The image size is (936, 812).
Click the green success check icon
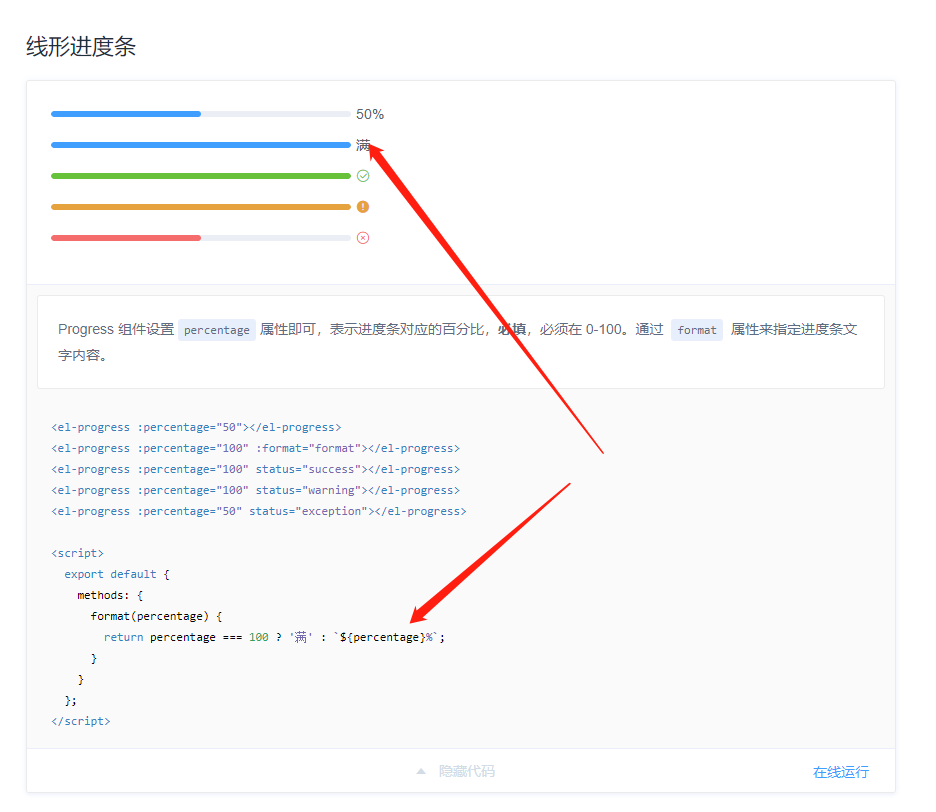click(x=363, y=176)
